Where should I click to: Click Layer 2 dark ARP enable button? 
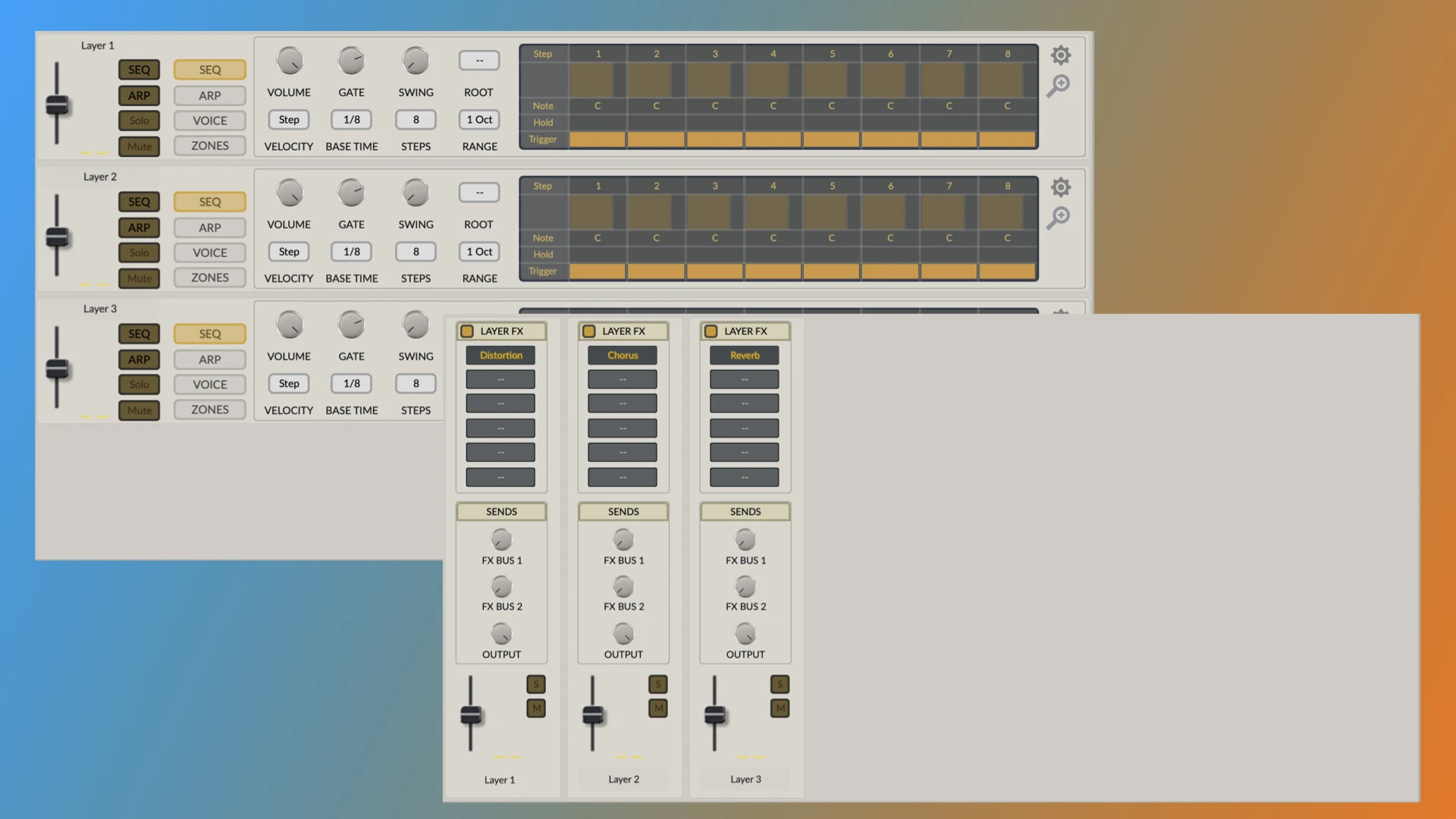139,227
